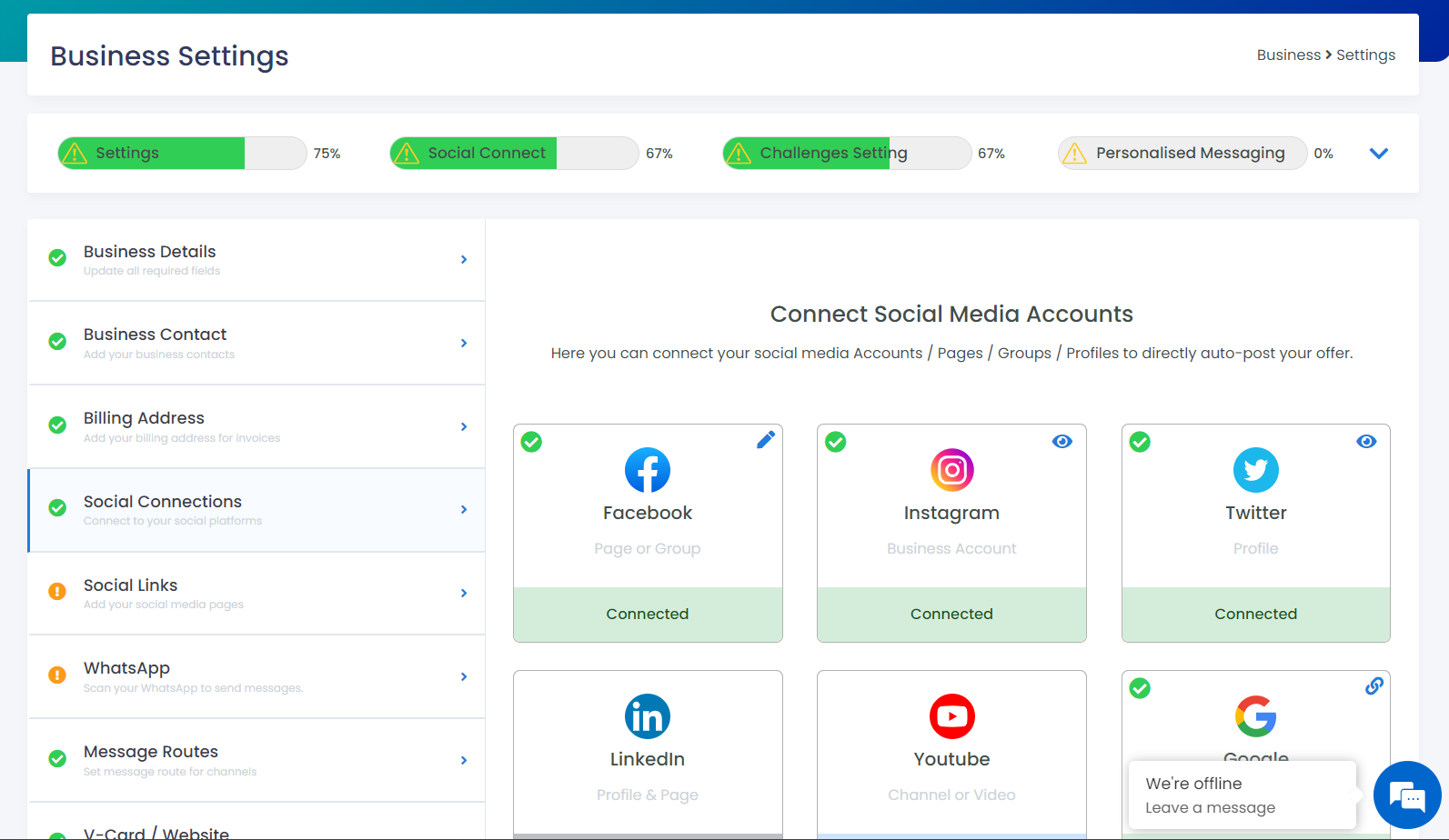
Task: Click Connected button on Instagram card
Action: pos(951,615)
